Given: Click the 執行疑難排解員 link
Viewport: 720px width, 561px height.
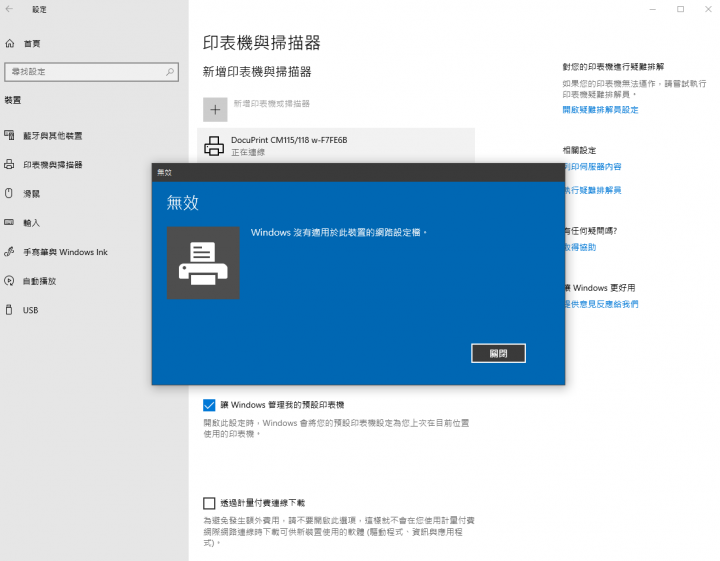Looking at the screenshot, I should [x=593, y=190].
